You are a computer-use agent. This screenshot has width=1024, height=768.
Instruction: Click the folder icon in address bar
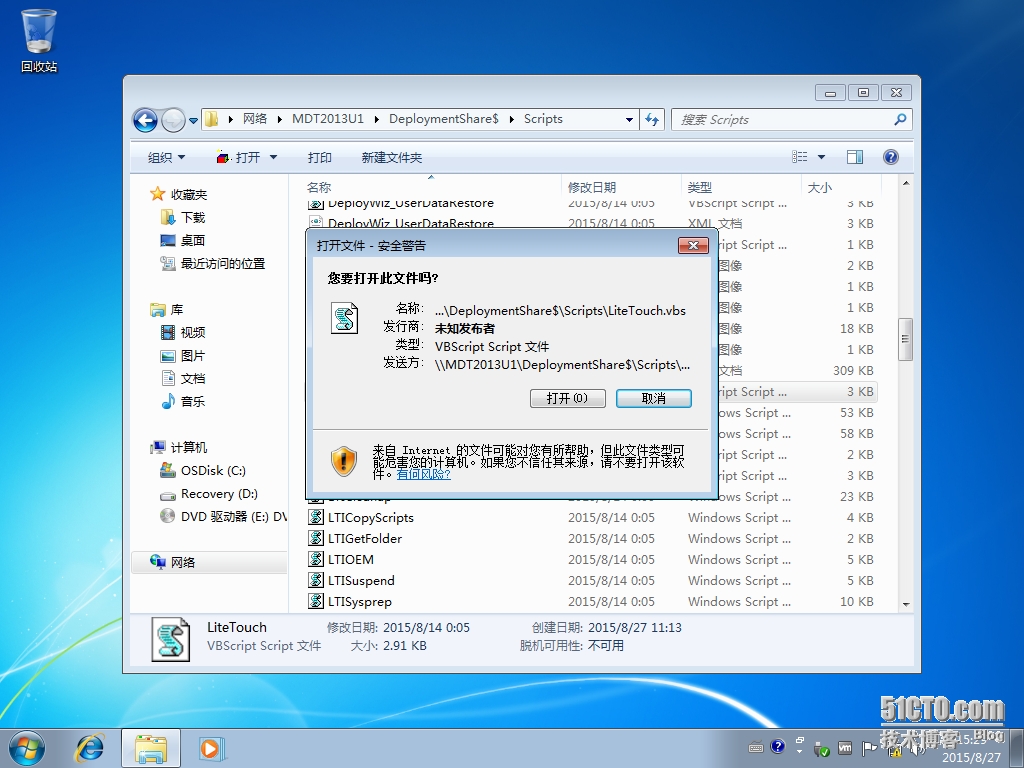[212, 119]
